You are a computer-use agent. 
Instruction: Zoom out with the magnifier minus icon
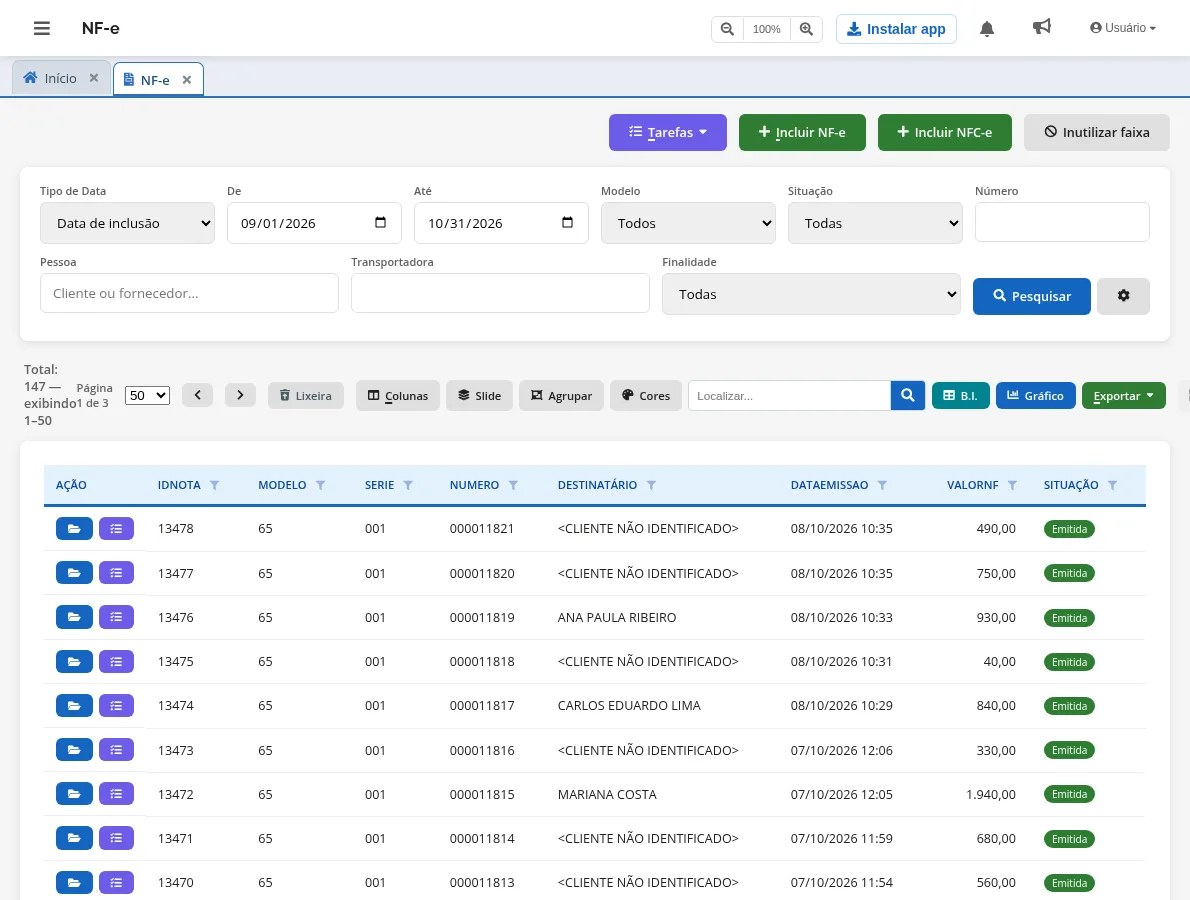tap(727, 29)
